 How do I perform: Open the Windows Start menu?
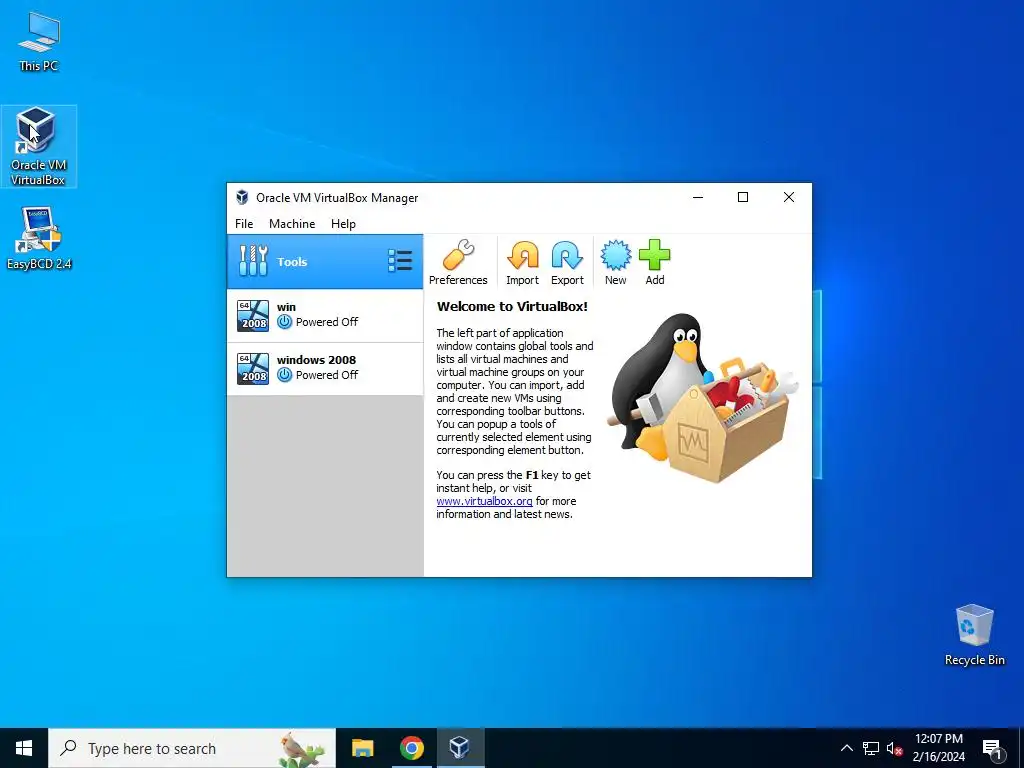[x=24, y=748]
